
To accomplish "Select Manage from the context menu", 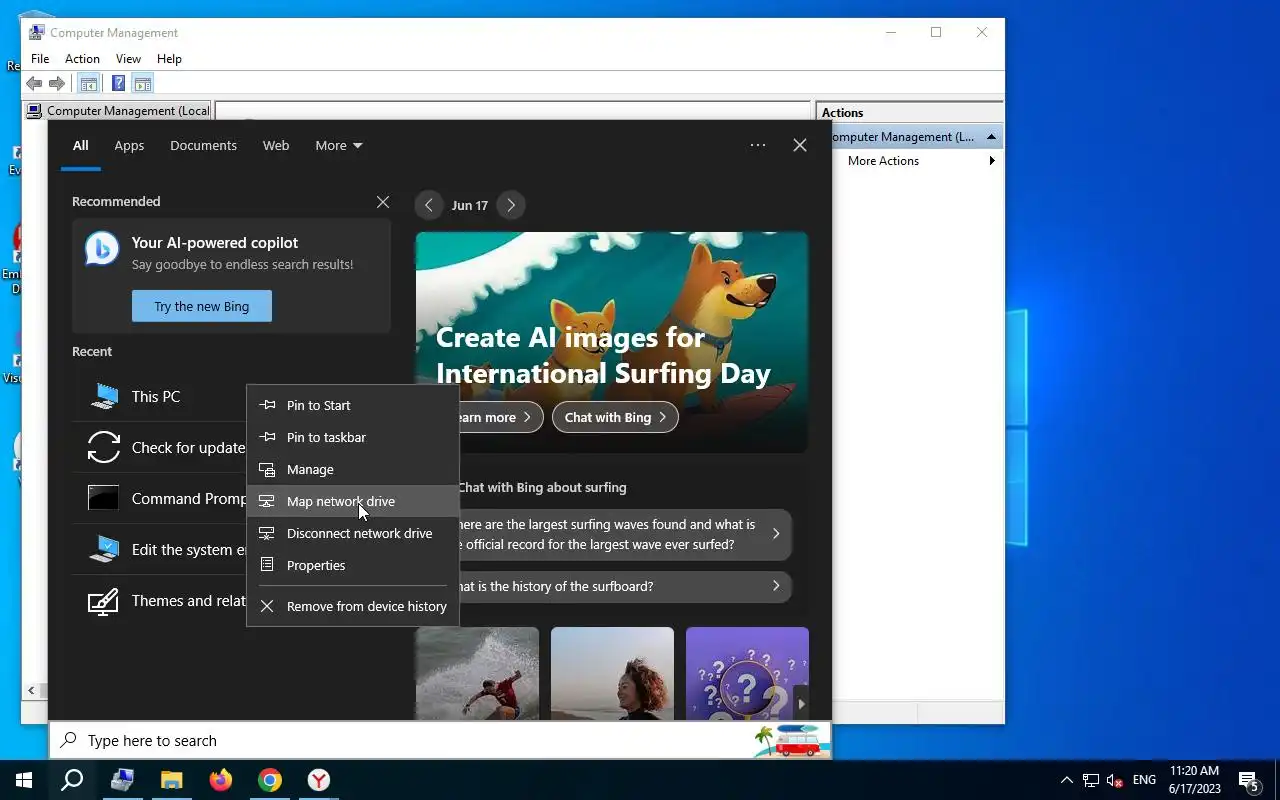I will point(352,469).
